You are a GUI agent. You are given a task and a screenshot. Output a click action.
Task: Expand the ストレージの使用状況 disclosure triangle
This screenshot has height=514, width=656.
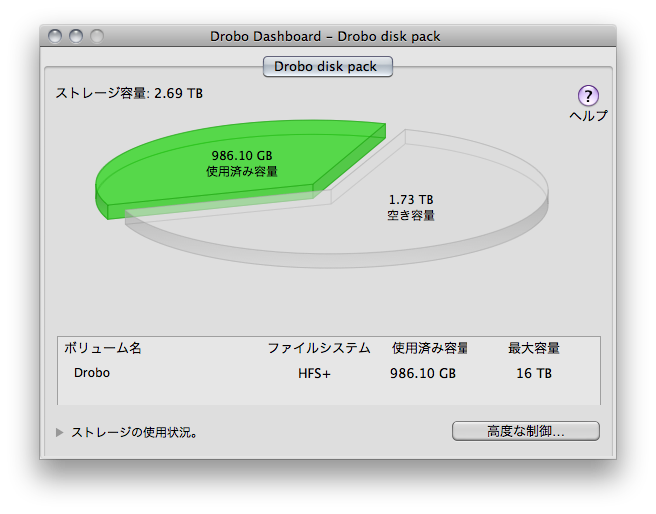pyautogui.click(x=59, y=432)
